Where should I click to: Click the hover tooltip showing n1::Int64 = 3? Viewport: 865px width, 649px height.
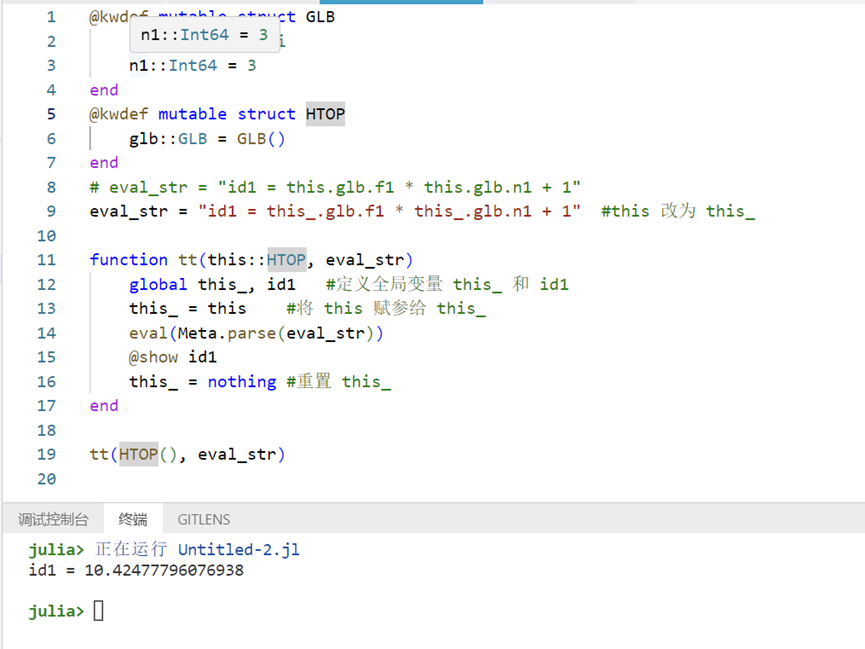pos(205,35)
